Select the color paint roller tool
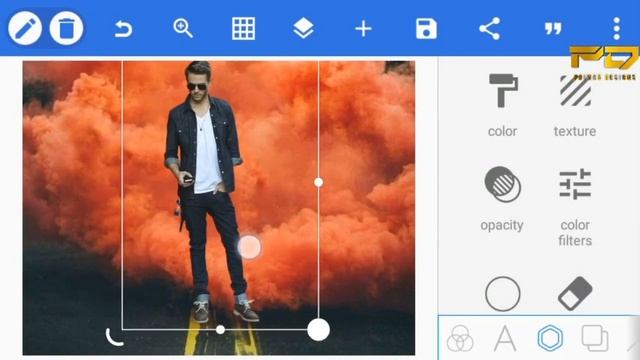Viewport: 640px width, 360px height. pyautogui.click(x=503, y=91)
